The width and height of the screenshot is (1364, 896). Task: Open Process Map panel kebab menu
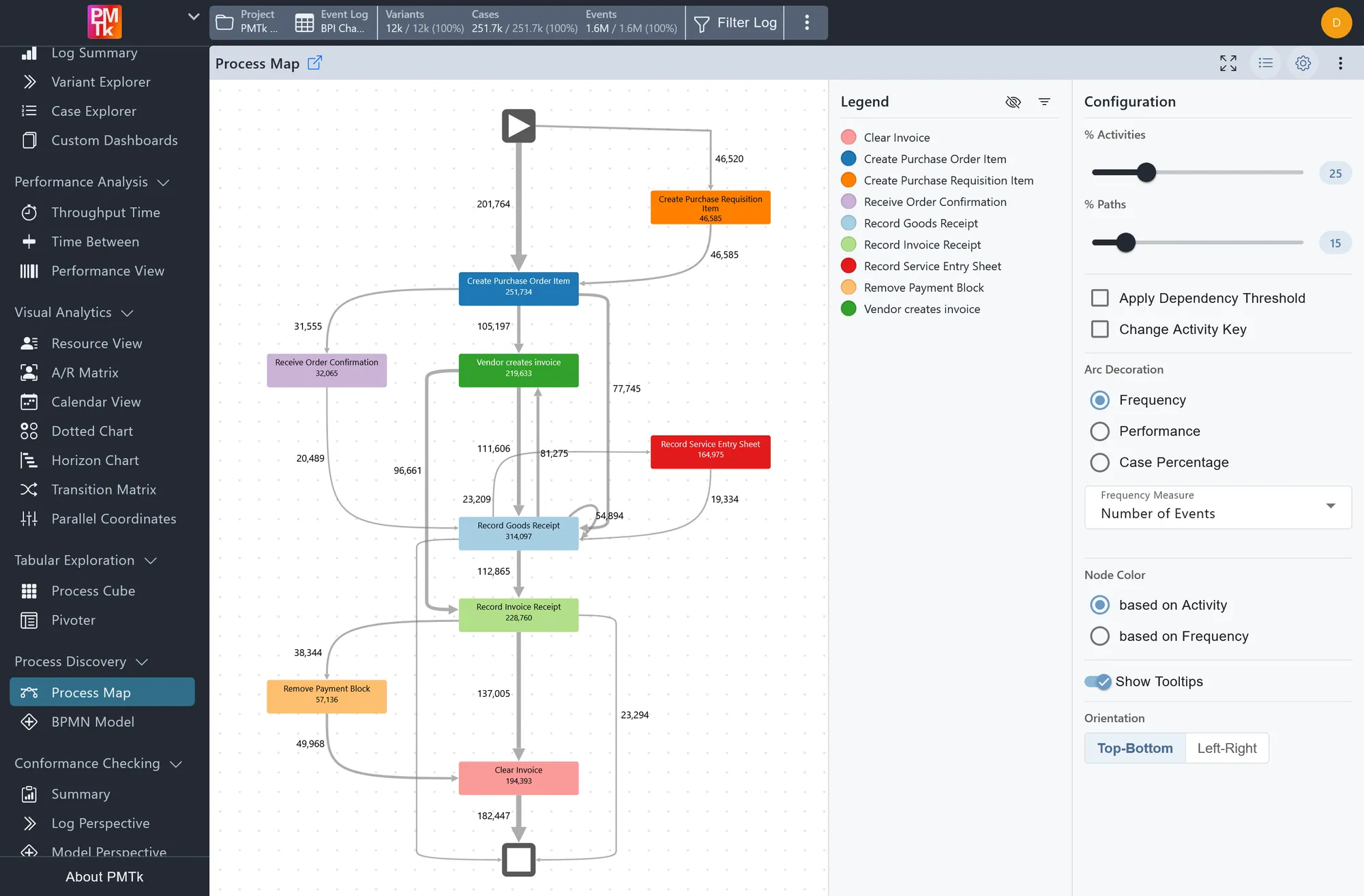pos(1340,63)
